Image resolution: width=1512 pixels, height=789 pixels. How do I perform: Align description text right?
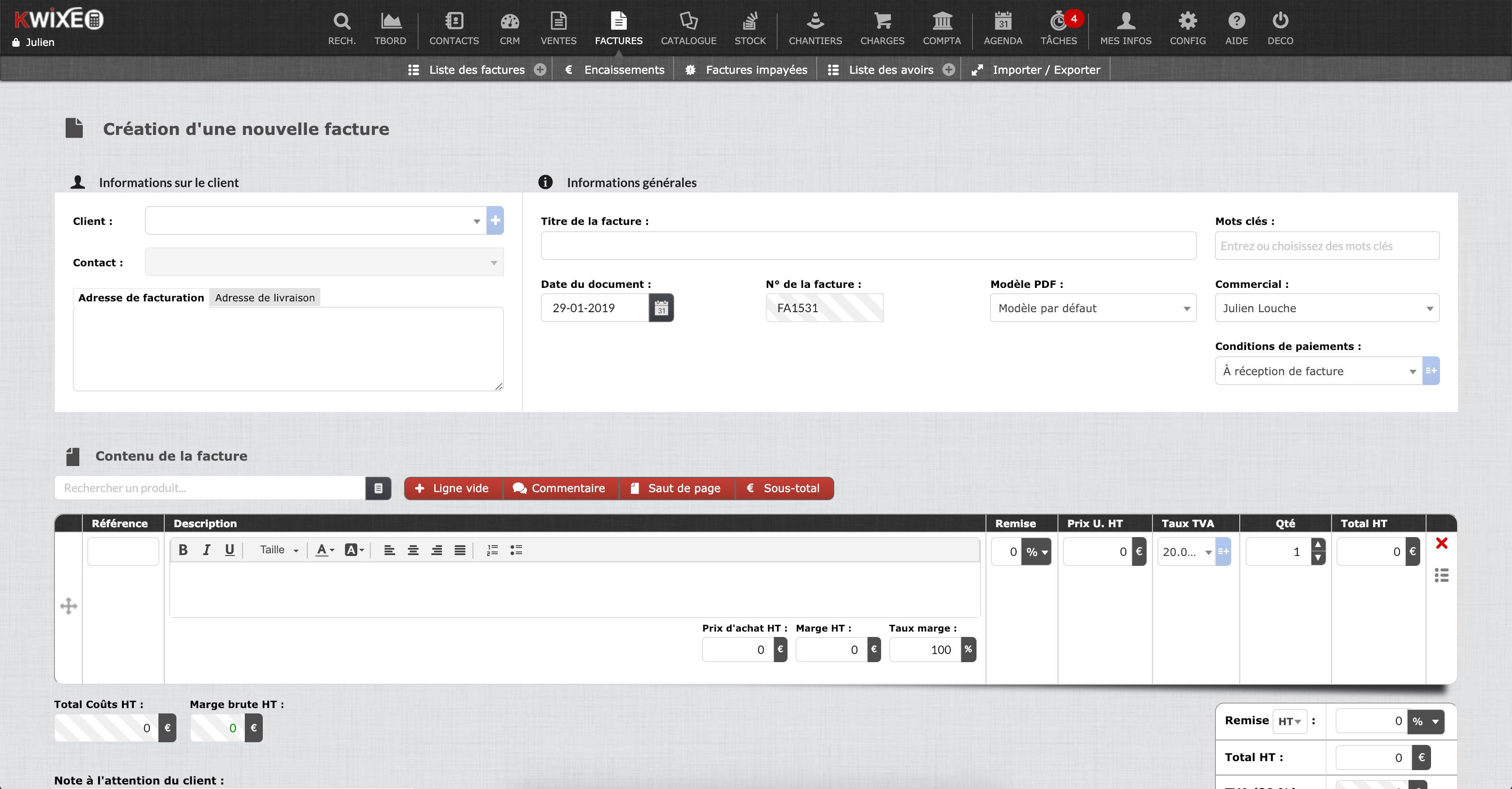[436, 550]
